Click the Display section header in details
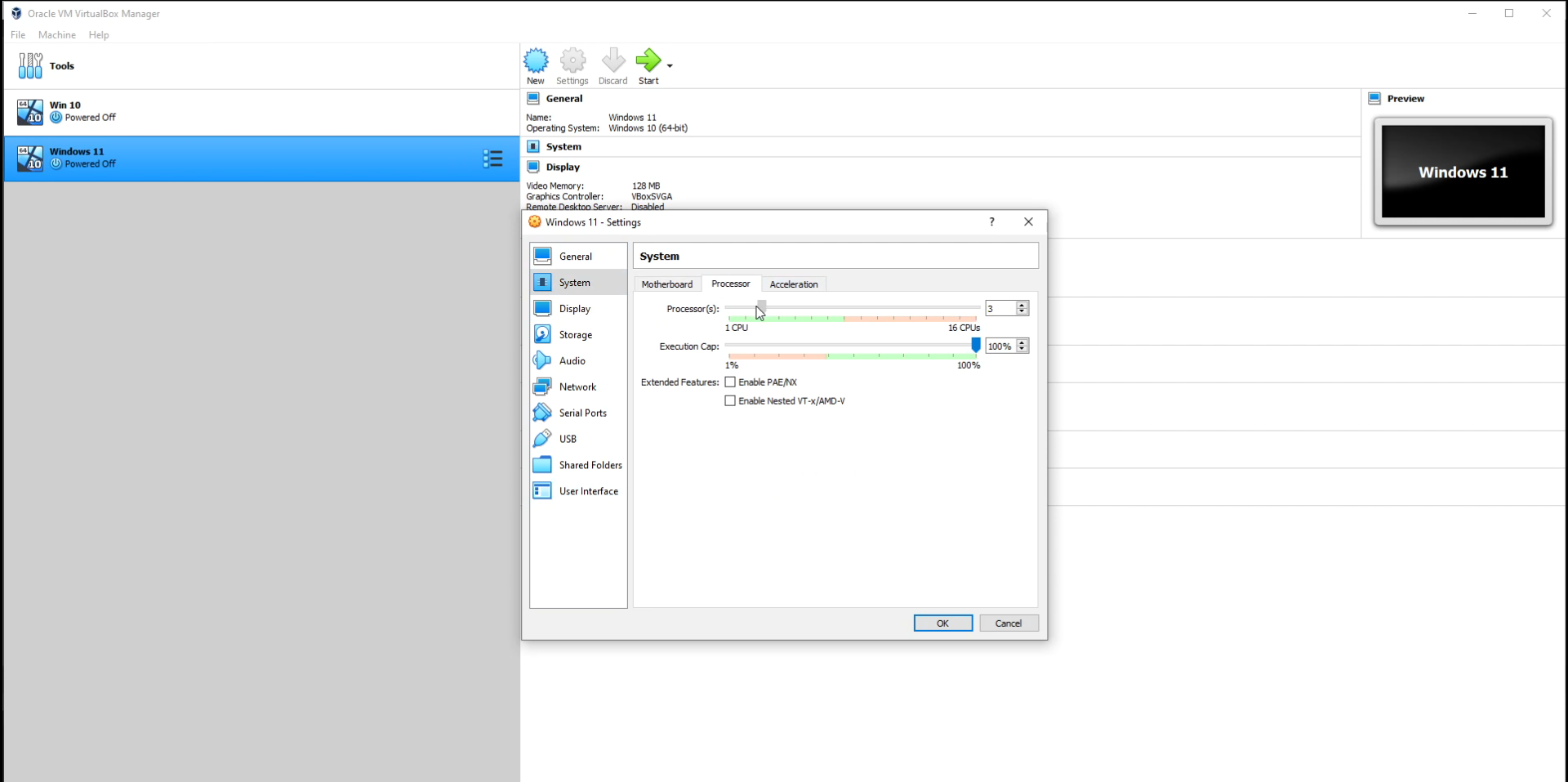 [x=563, y=168]
